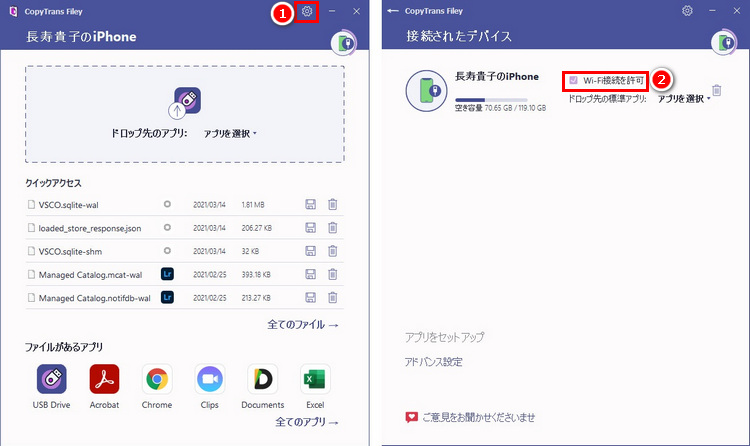
Task: Select loaded_store_response.json file name
Action: click(90, 228)
